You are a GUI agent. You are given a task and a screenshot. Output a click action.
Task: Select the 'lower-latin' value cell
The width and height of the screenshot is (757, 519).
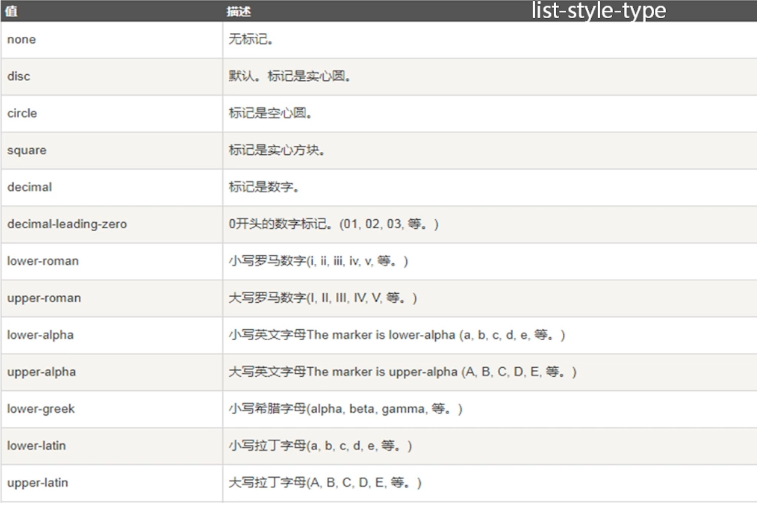pos(112,446)
